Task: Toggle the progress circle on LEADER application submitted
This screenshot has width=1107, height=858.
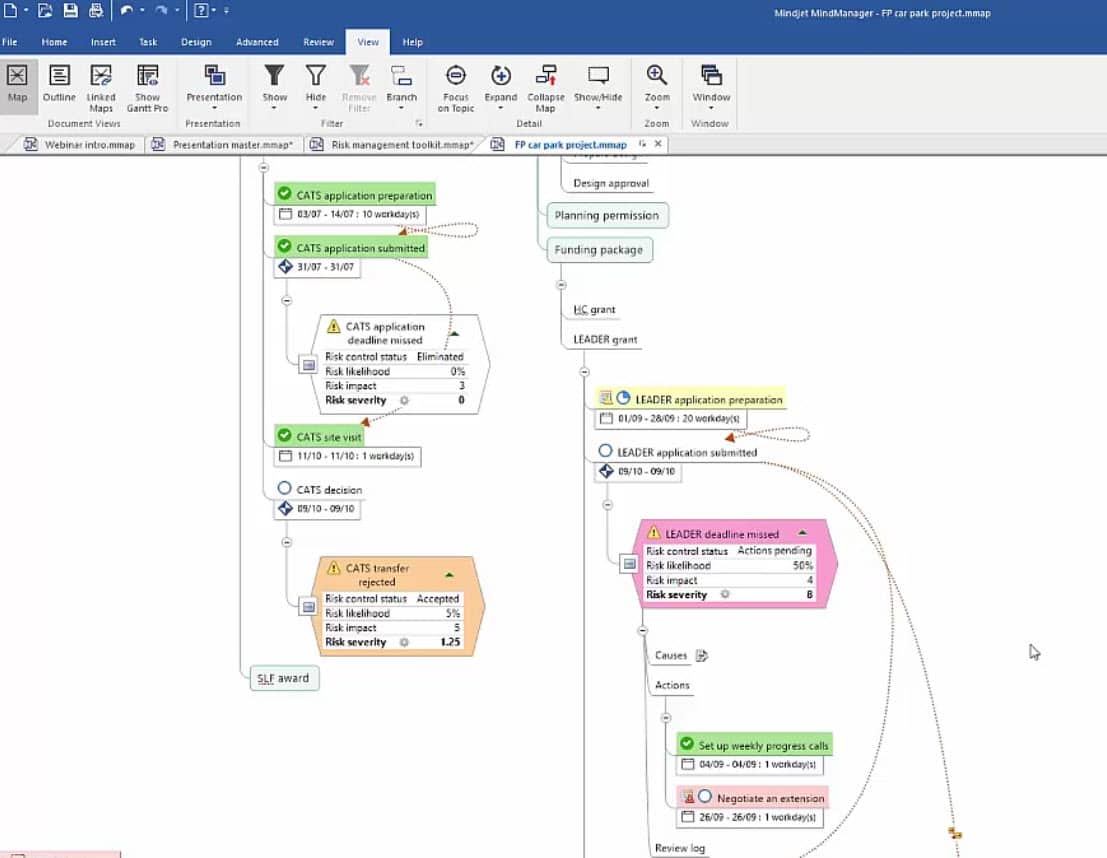Action: point(605,451)
